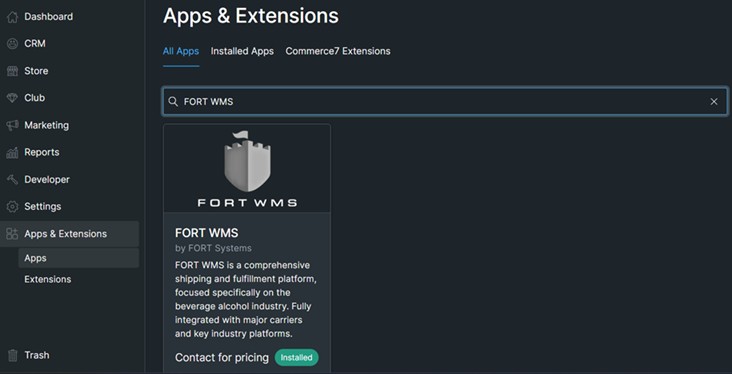Switch to the All Apps tab
The image size is (732, 374).
[x=181, y=51]
